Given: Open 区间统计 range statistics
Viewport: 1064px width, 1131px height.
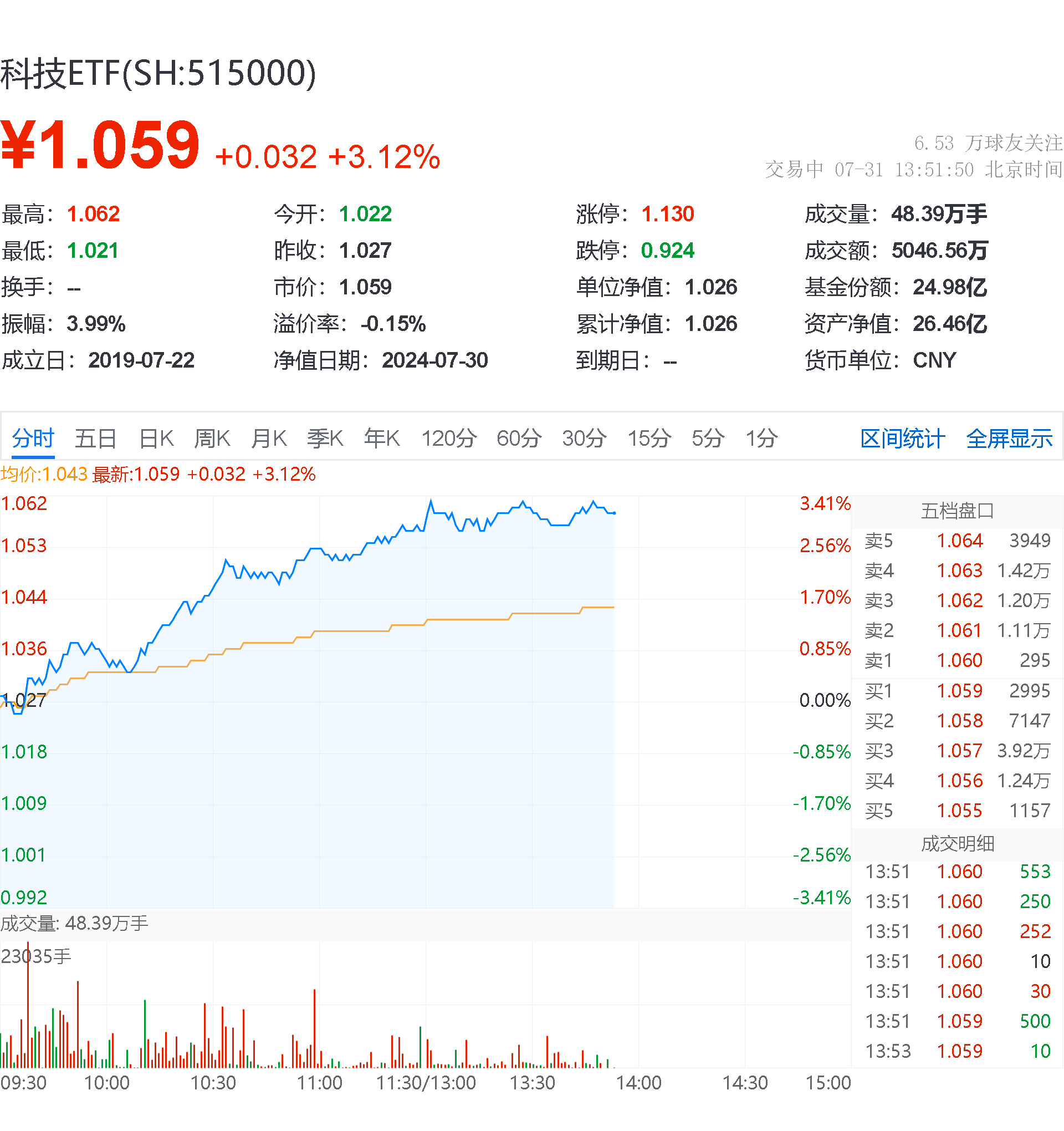Looking at the screenshot, I should click(x=903, y=439).
